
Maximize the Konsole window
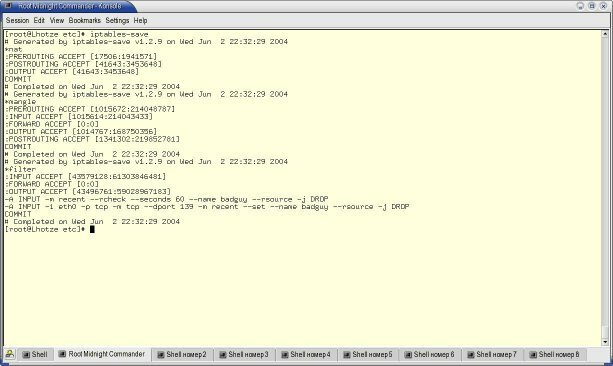coord(592,6)
